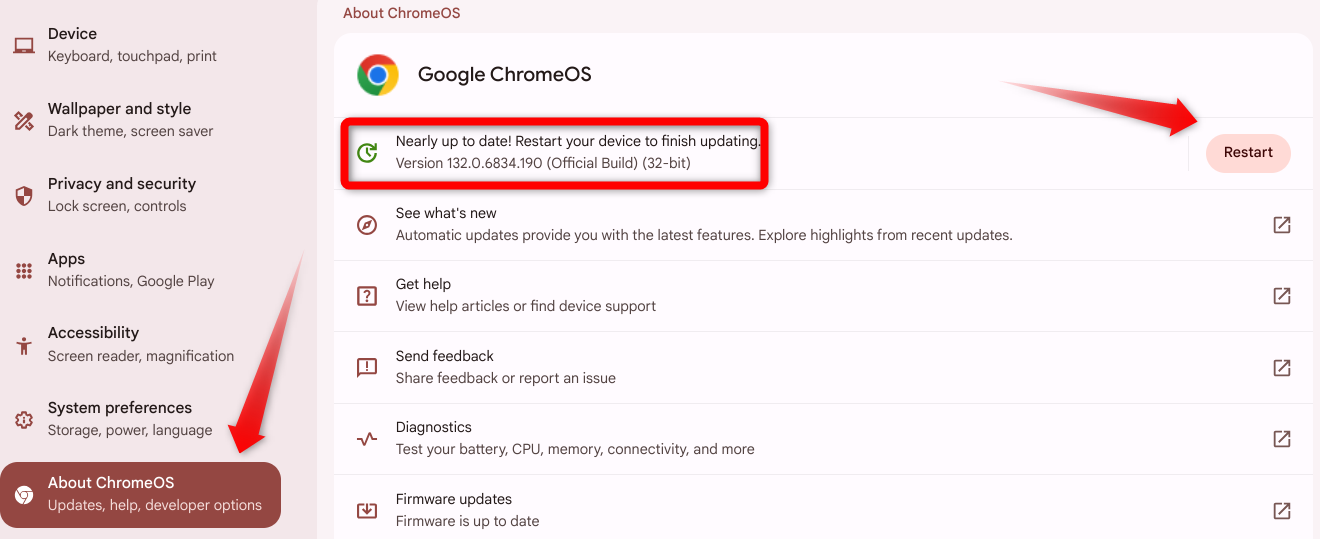Viewport: 1320px width, 539px height.
Task: Click the compass icon beside See what's new
Action: 367,225
